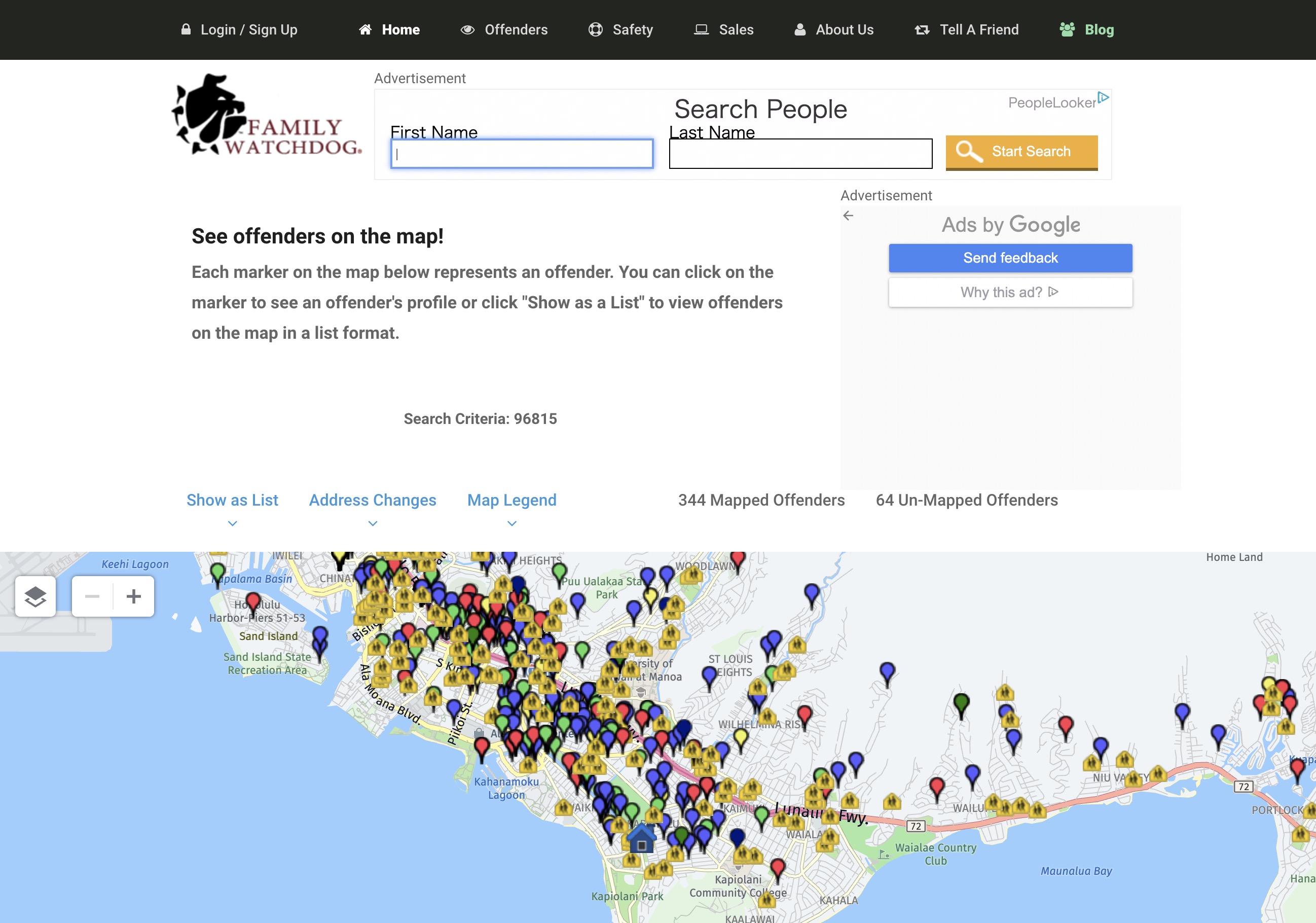Screen dimensions: 1316x923
Task: Open the Map Legend link
Action: coord(511,500)
